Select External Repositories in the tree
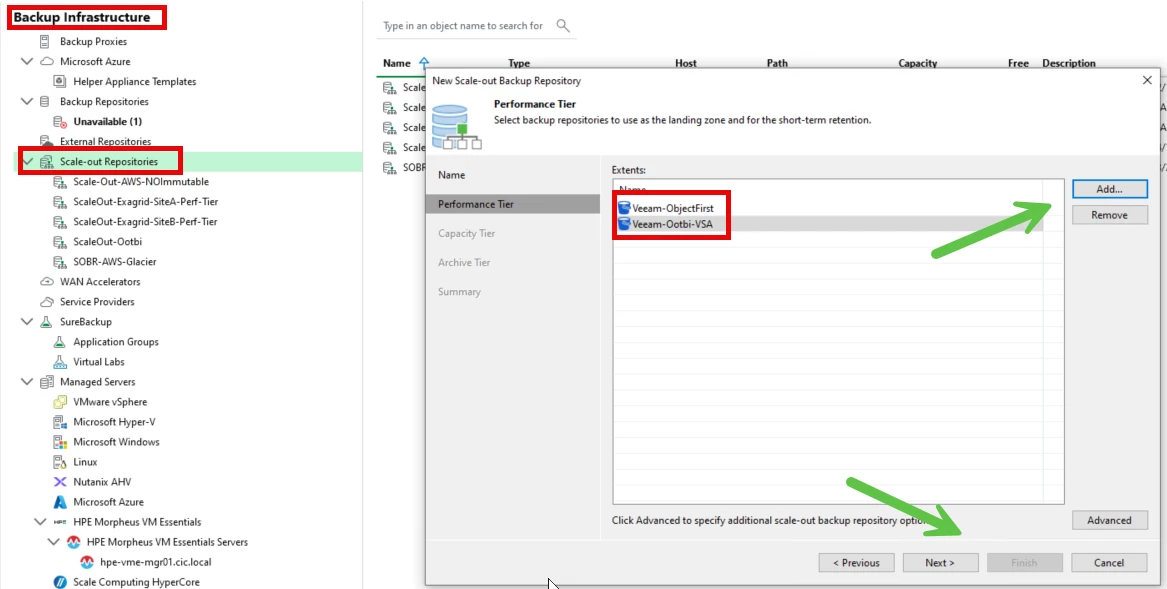 coord(105,141)
